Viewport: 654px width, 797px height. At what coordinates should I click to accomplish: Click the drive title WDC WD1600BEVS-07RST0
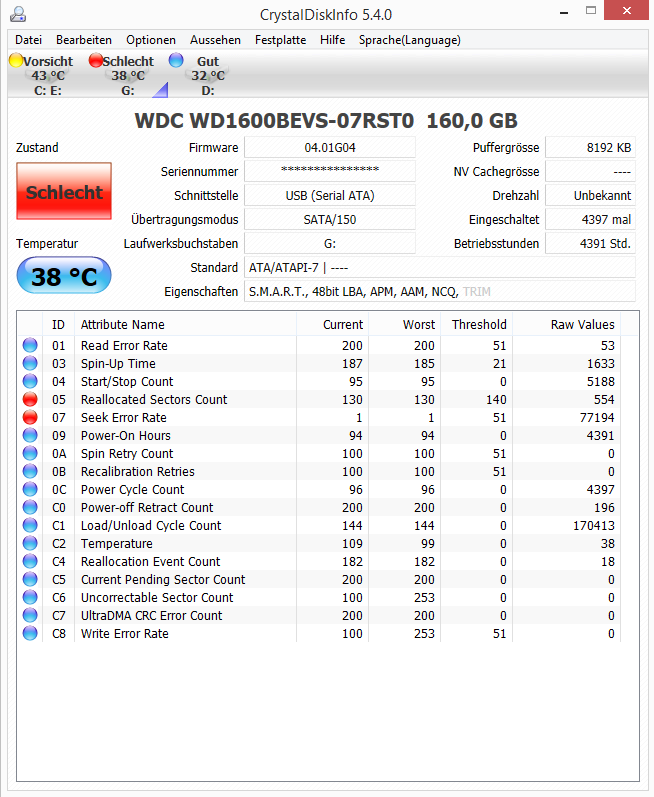[x=274, y=121]
